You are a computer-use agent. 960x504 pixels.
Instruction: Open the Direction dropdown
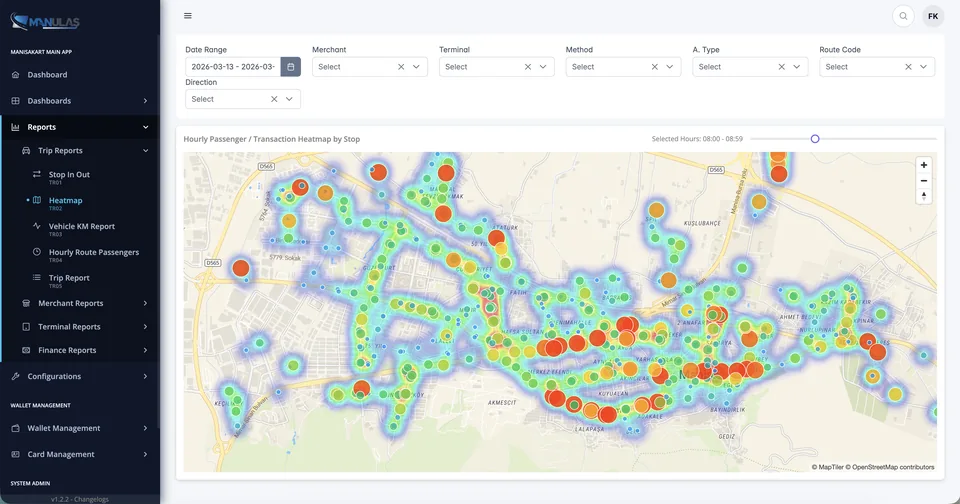tap(289, 99)
